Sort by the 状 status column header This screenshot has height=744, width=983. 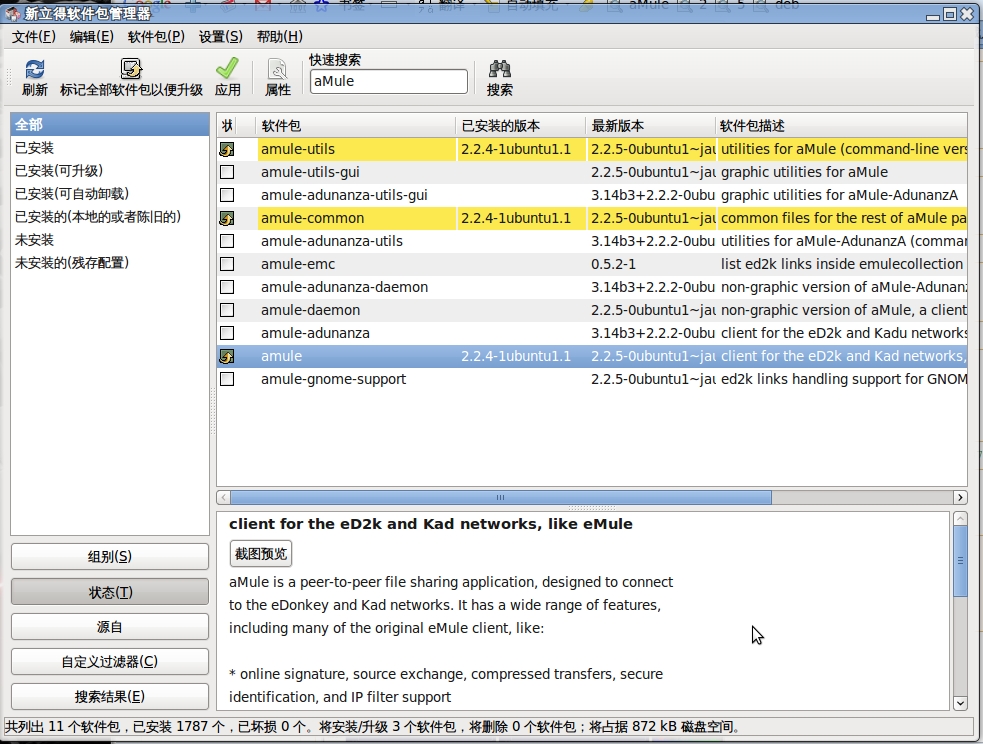point(227,126)
